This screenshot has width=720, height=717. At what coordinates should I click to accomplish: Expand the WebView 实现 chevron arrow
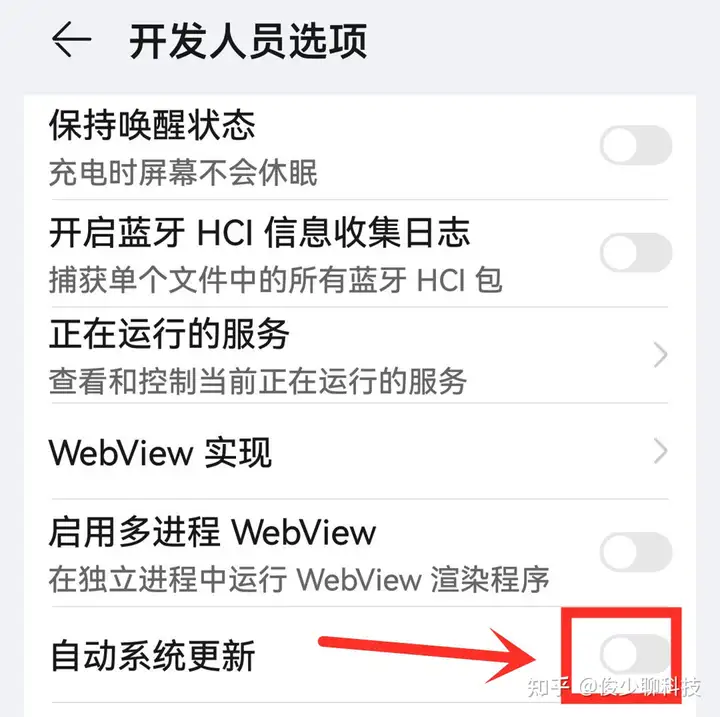coord(660,452)
